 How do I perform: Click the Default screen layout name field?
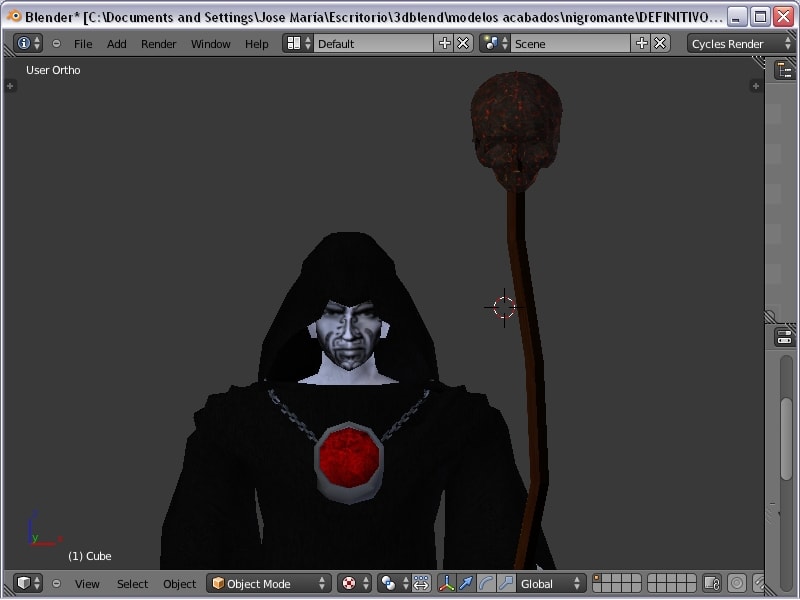click(x=373, y=43)
